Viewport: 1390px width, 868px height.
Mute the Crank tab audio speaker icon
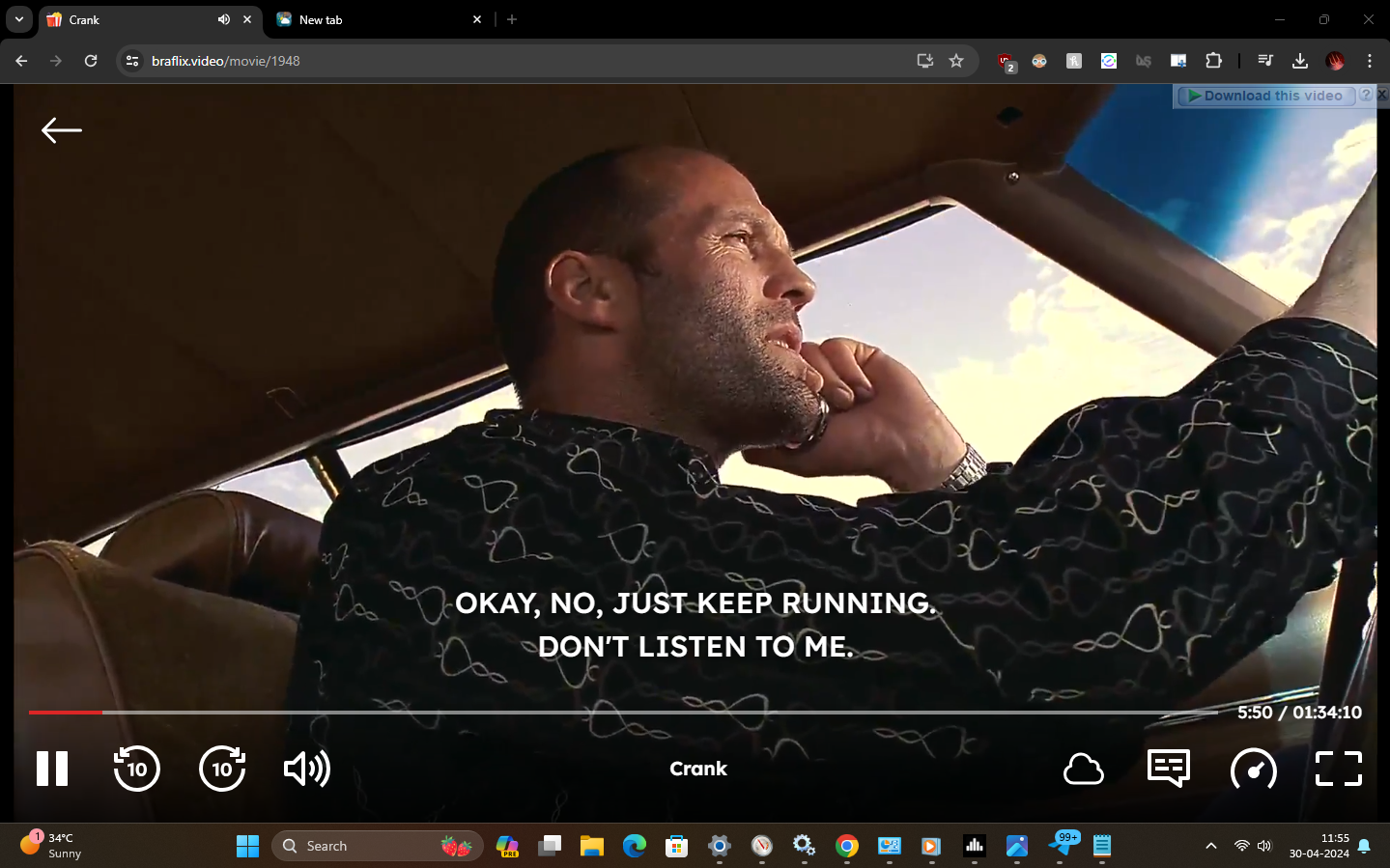[224, 19]
